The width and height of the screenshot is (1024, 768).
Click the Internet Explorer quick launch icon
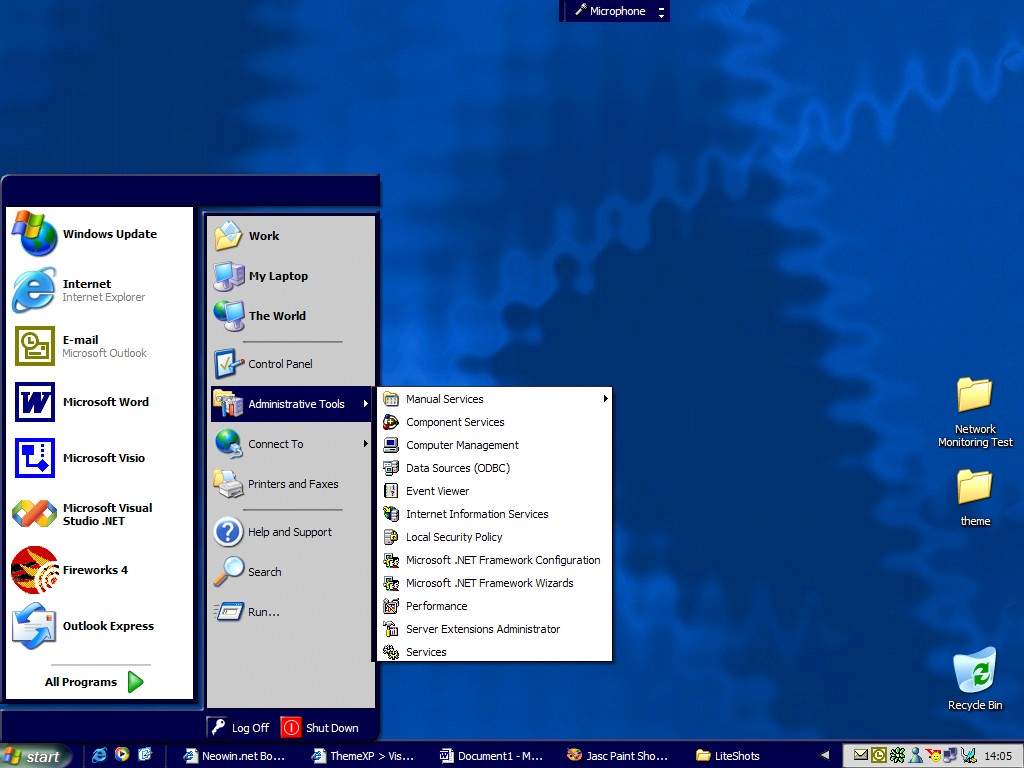(x=99, y=755)
